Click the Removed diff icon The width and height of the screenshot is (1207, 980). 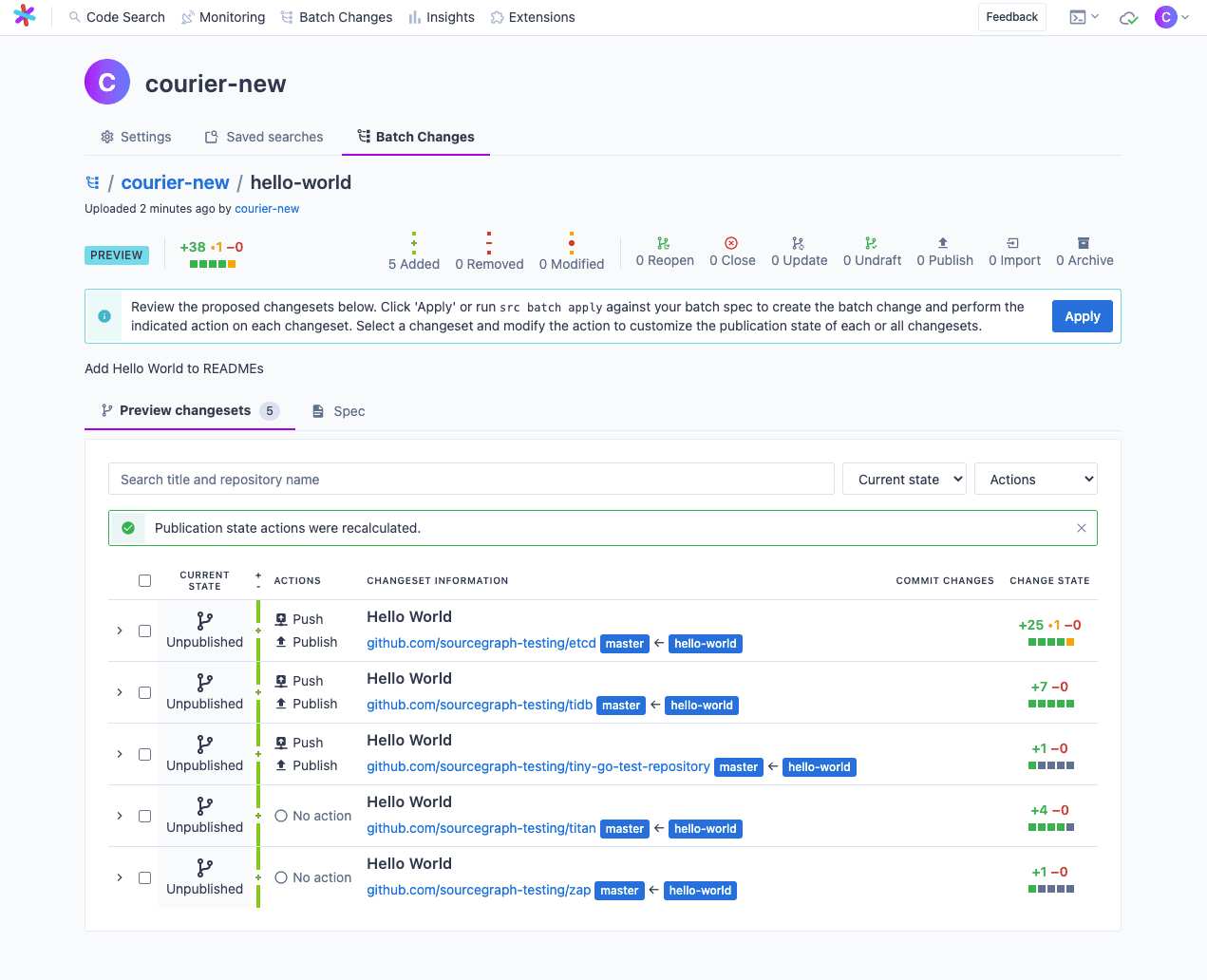[489, 242]
